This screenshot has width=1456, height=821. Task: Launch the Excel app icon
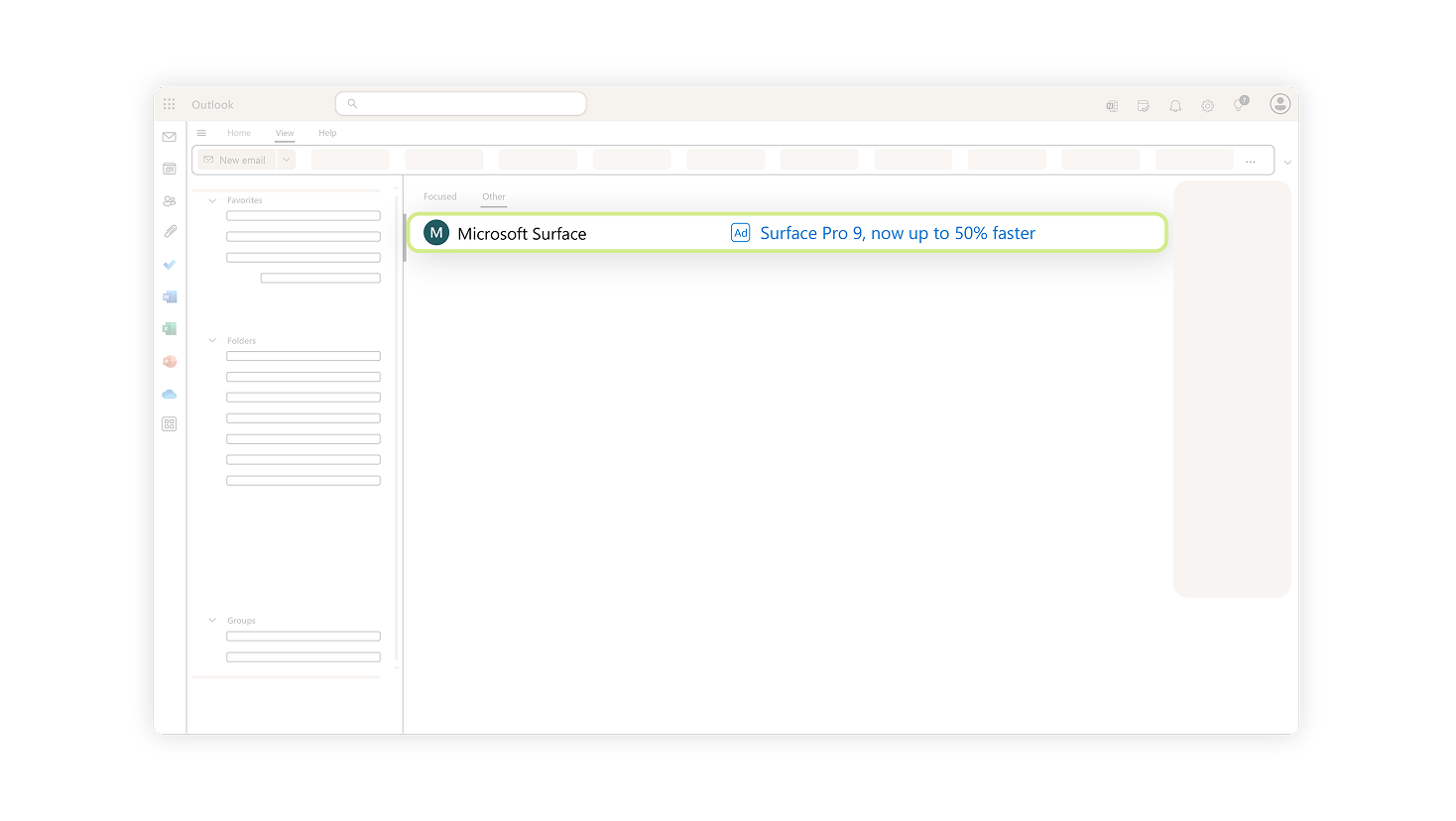(x=170, y=328)
